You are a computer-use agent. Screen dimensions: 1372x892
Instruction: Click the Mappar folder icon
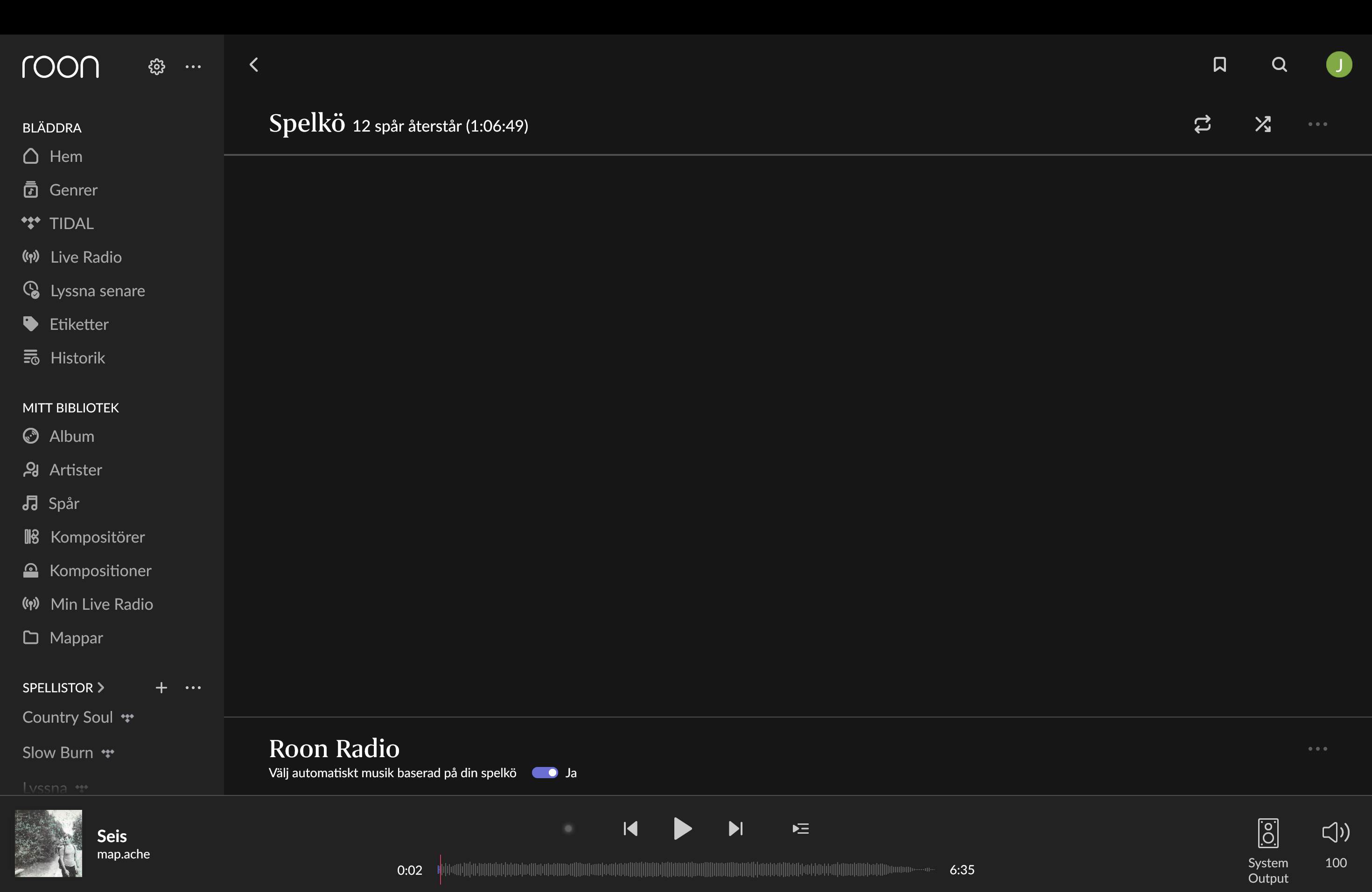coord(30,637)
